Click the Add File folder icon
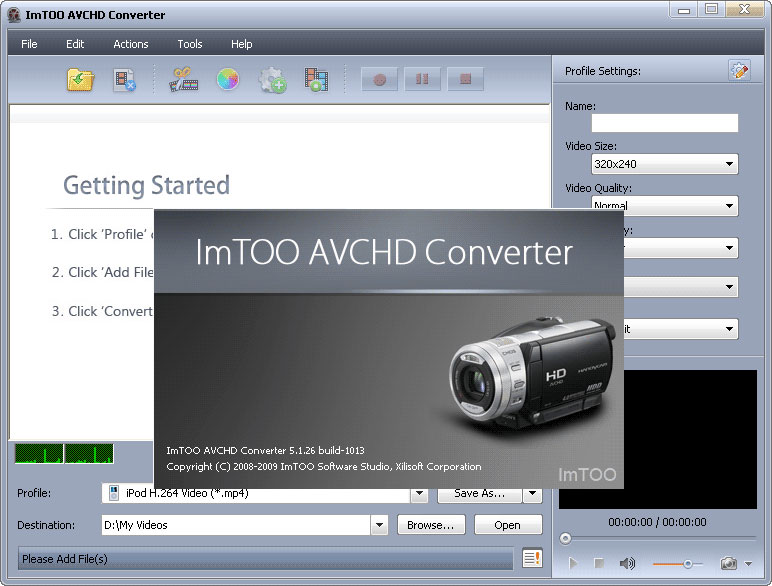The height and width of the screenshot is (586, 772). pyautogui.click(x=80, y=80)
